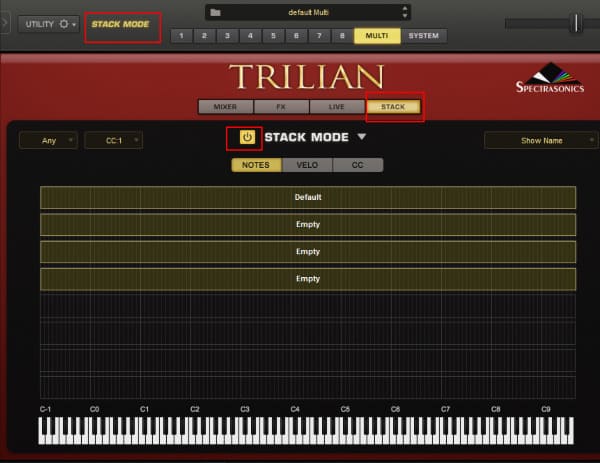
Task: Open the patch folder browser icon
Action: pyautogui.click(x=215, y=12)
